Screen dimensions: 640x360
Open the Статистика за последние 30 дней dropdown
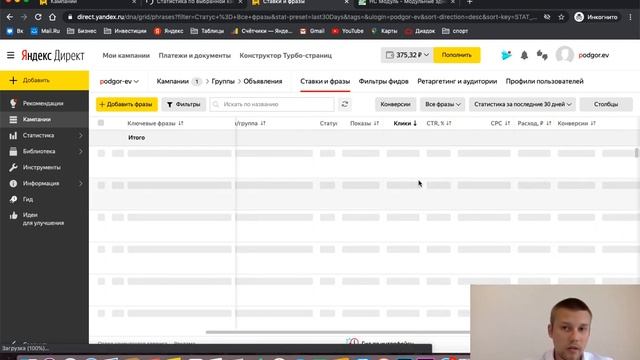pyautogui.click(x=522, y=104)
